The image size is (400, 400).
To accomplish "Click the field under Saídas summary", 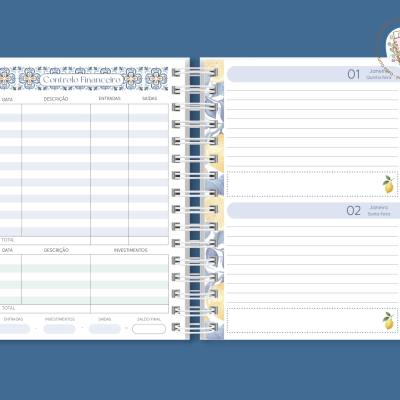I will point(105,329).
